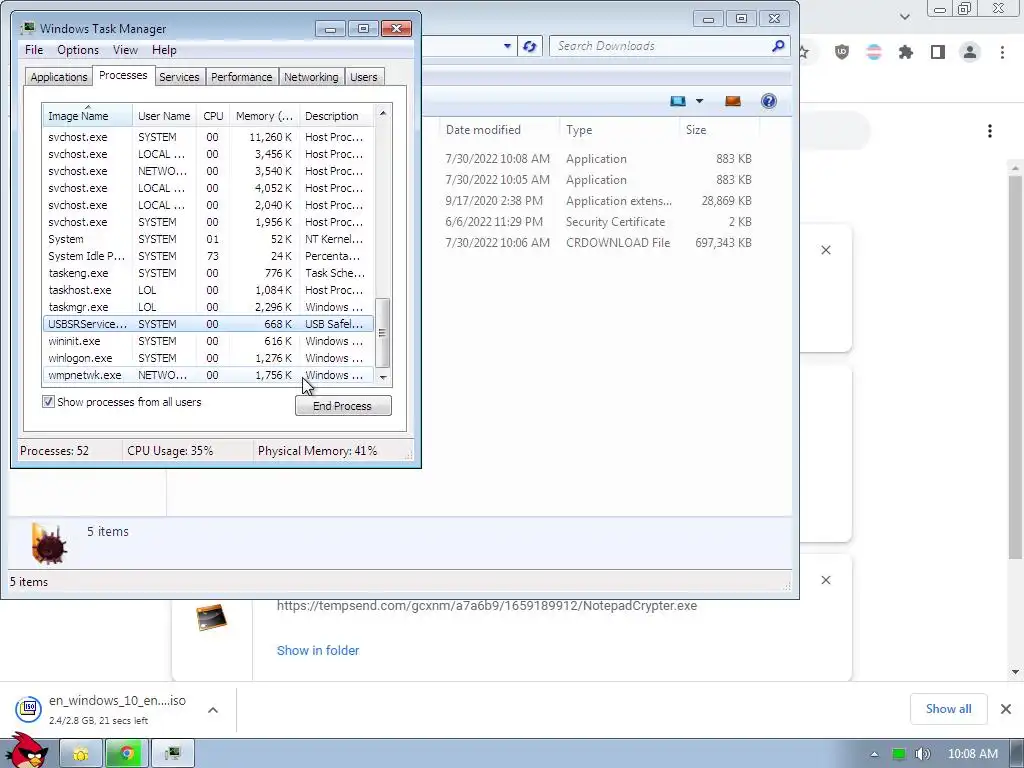Open the File menu in Task Manager

coord(34,50)
